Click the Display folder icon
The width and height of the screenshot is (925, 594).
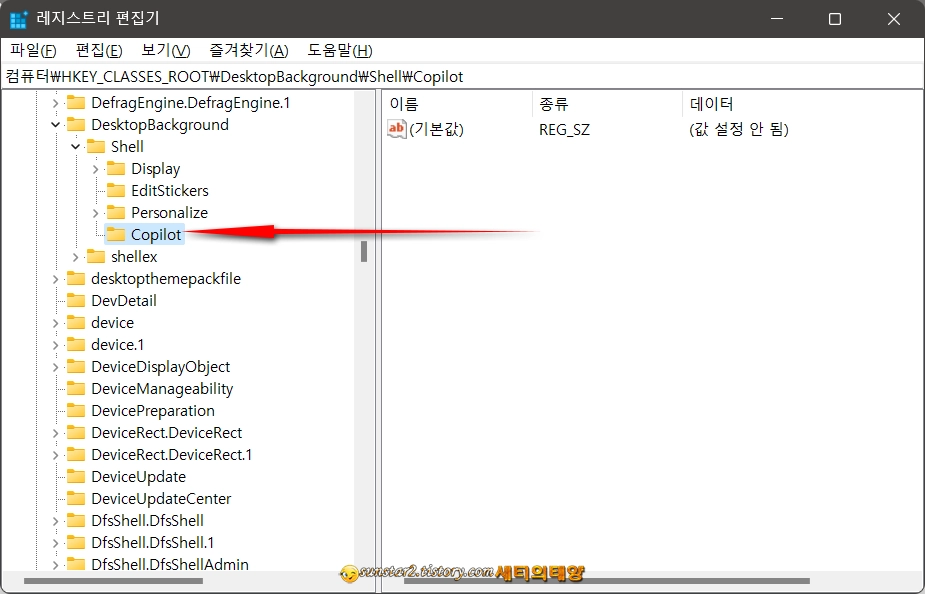[116, 169]
